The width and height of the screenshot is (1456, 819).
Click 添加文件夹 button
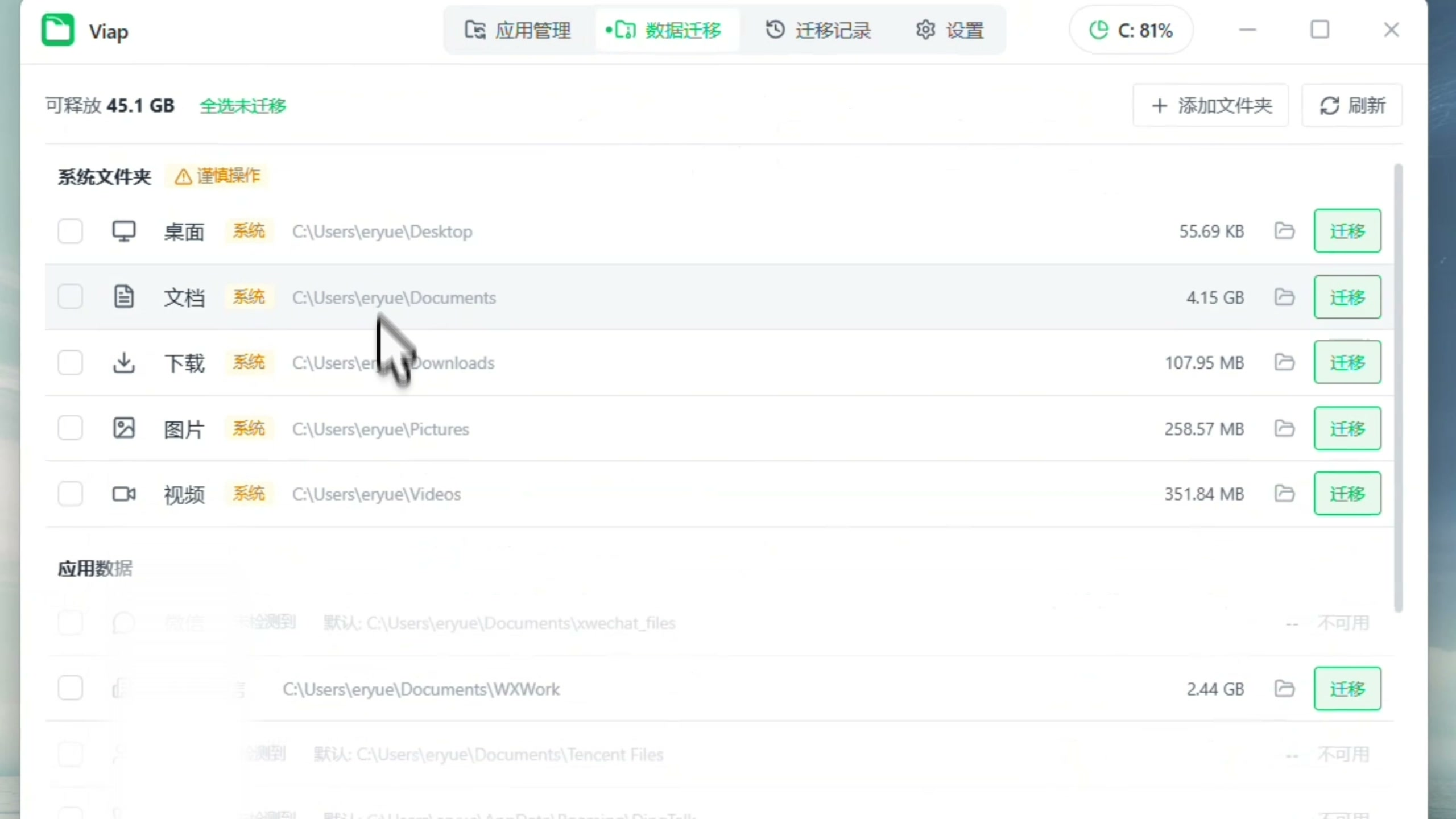(x=1211, y=105)
